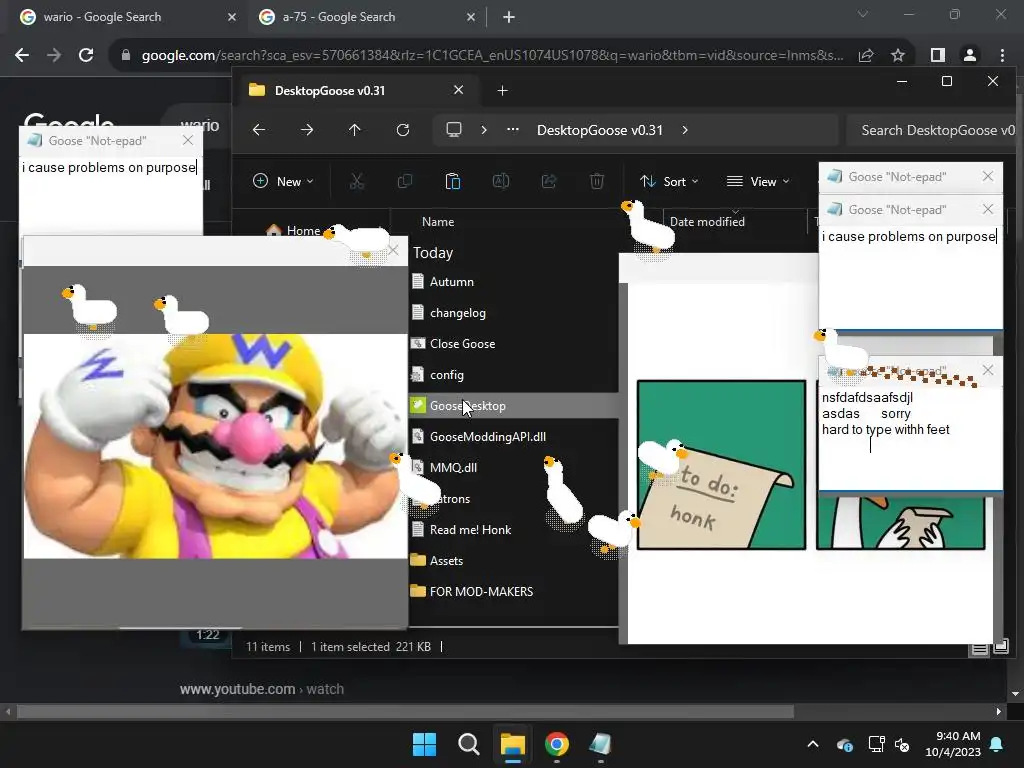Click the Rename icon in Explorer toolbar
Viewport: 1024px width, 768px height.
tap(501, 182)
